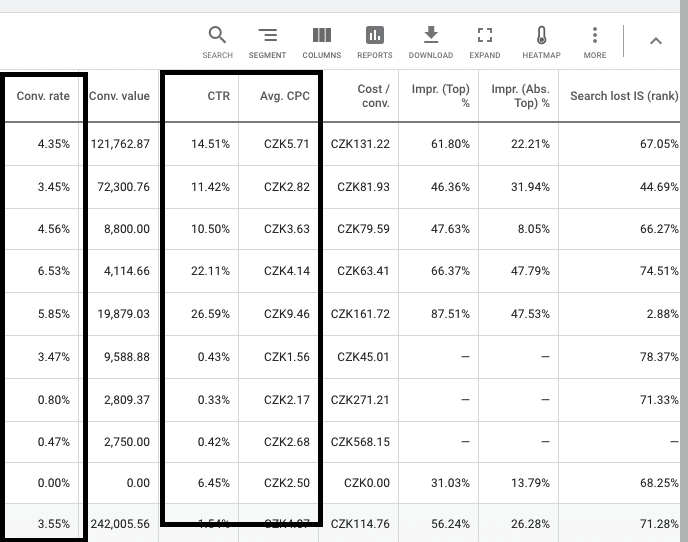Select the 8,800.00 conv. value cell
688x542 pixels.
click(127, 229)
